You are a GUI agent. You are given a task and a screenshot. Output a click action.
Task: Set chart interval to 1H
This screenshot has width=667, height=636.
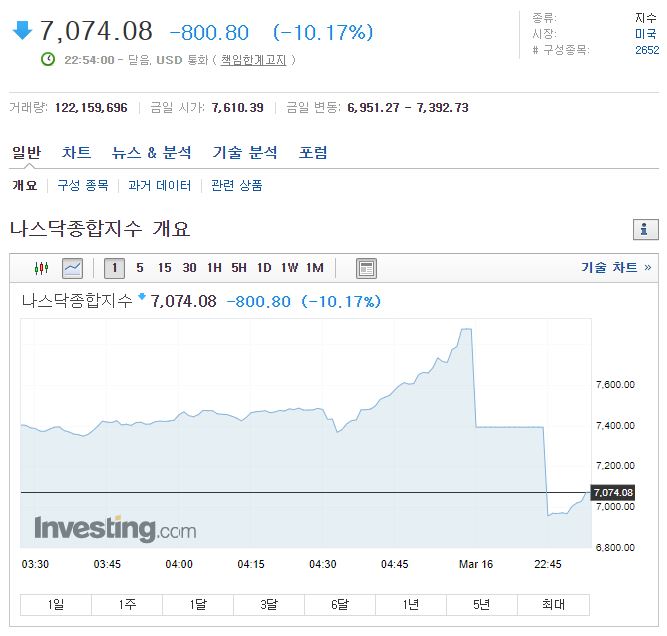(x=214, y=268)
